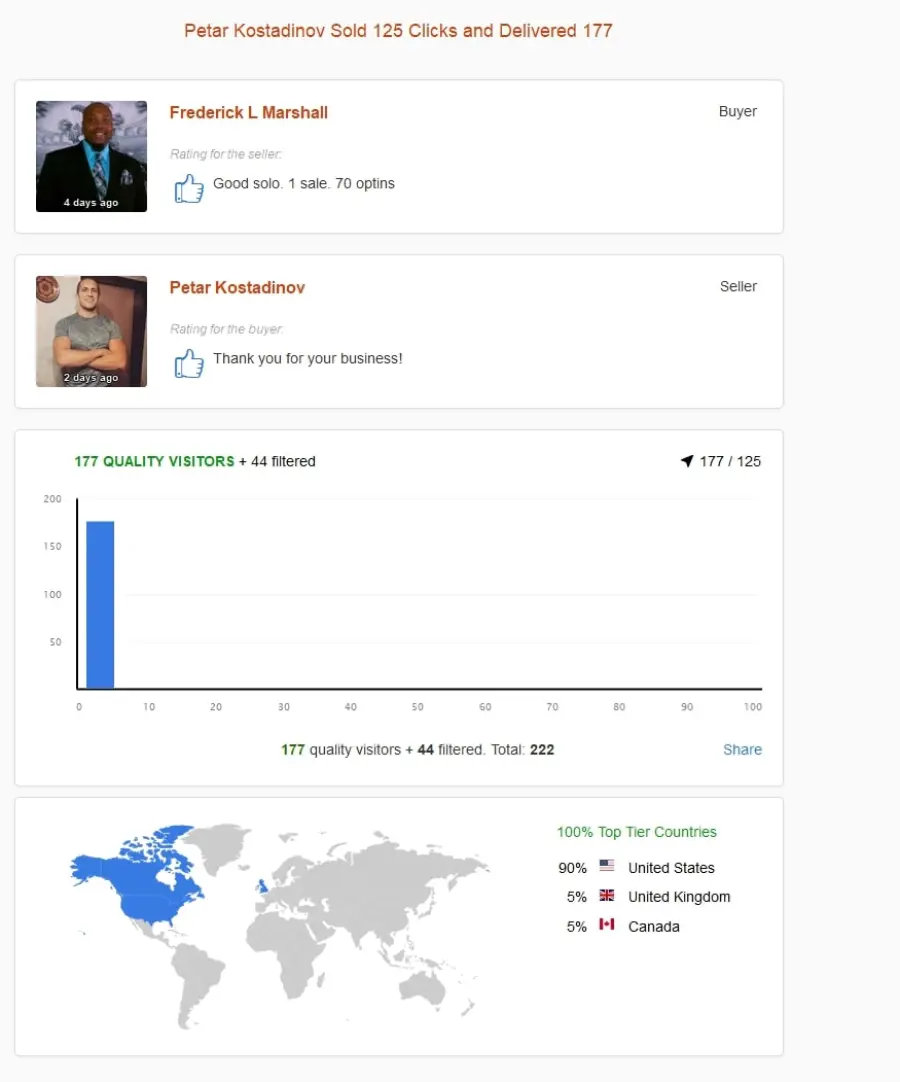
Task: Click the Seller label on second card
Action: click(738, 286)
